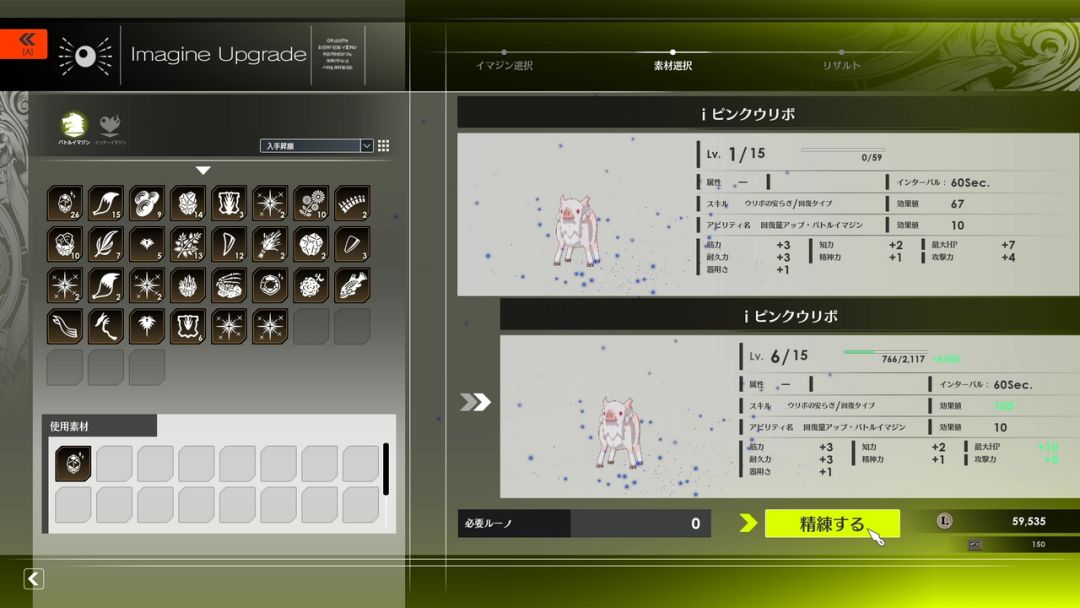
Task: Select the feather material with count 7
Action: tap(106, 244)
